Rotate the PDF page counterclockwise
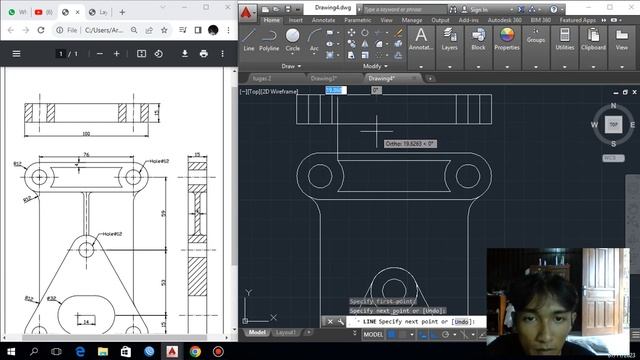 159,53
